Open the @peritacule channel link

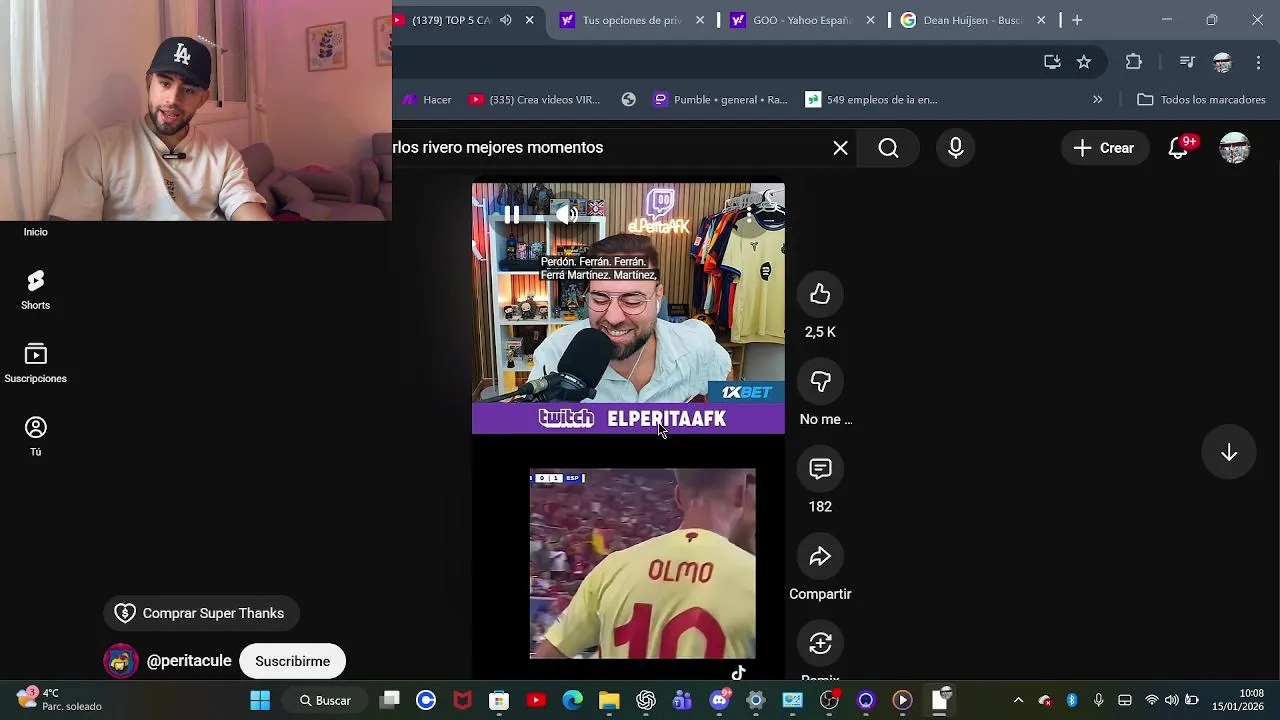pos(189,661)
